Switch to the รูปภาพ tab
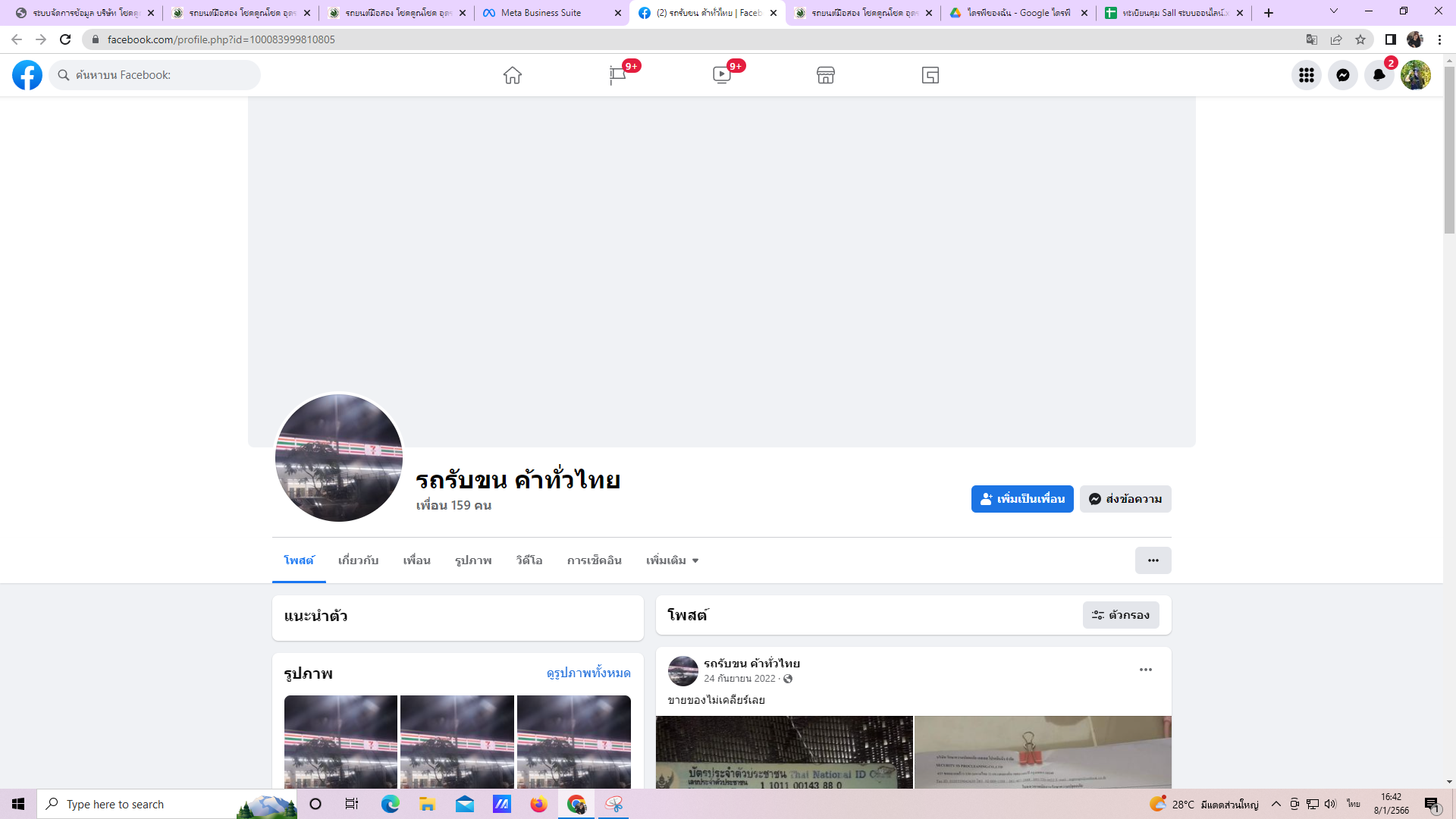Viewport: 1456px width, 819px height. pos(473,560)
